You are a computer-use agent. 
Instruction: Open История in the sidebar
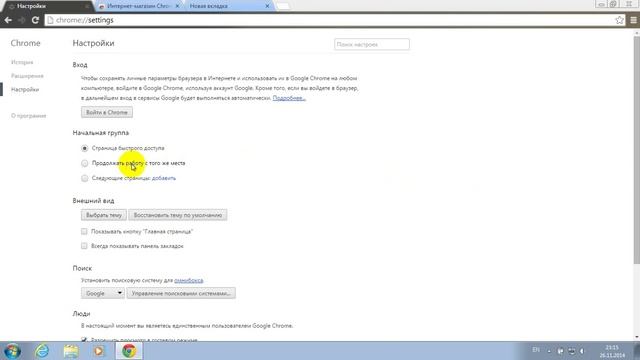click(22, 62)
